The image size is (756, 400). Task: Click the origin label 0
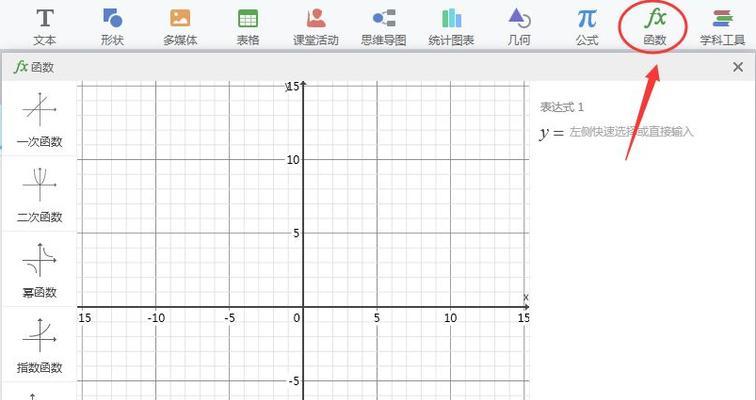pos(297,318)
